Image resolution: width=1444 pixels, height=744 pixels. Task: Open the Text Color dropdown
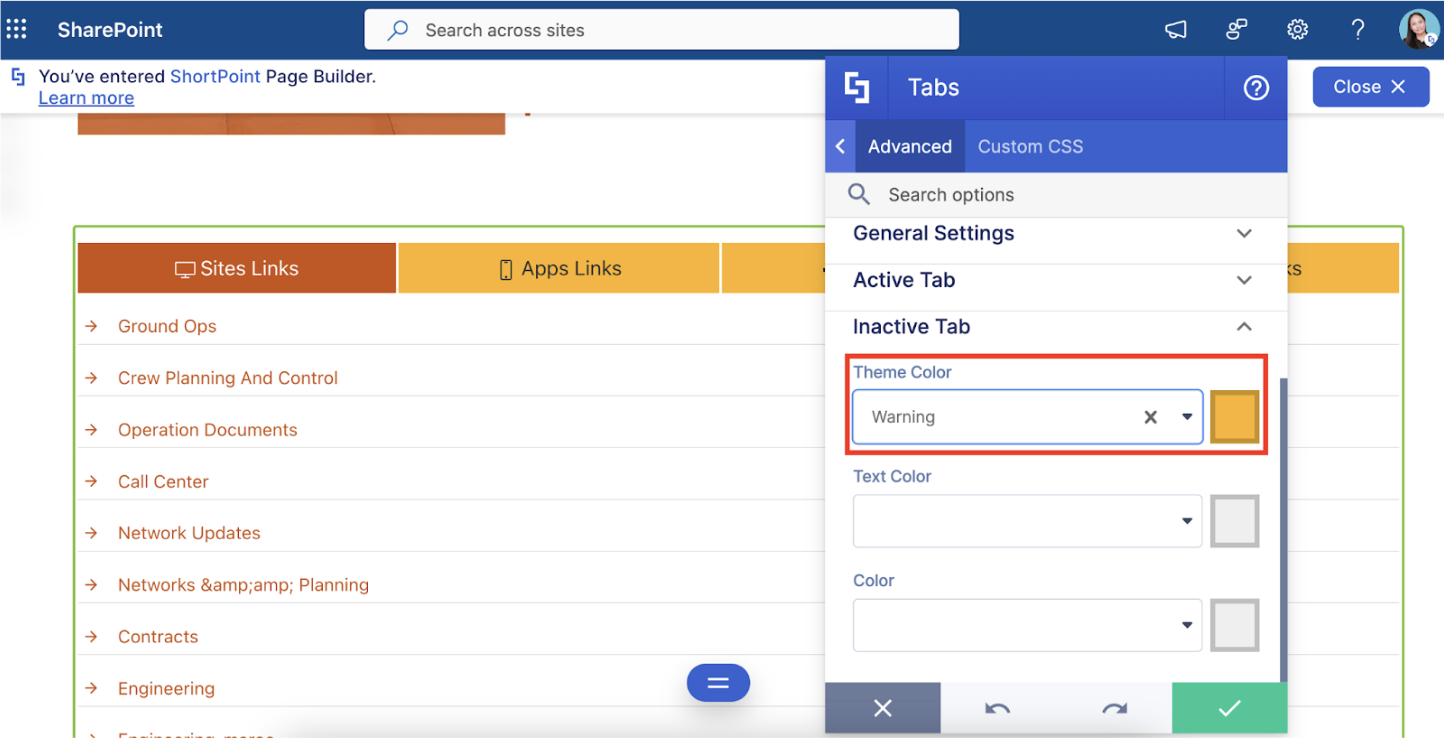pos(1027,521)
